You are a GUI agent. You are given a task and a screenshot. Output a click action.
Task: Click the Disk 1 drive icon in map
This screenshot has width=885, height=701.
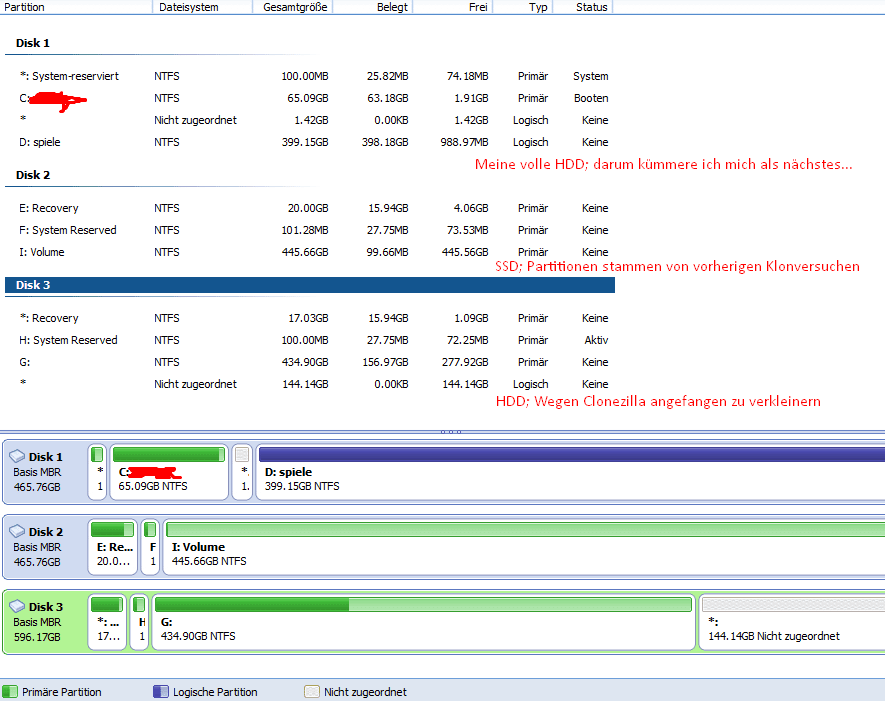click(17, 456)
